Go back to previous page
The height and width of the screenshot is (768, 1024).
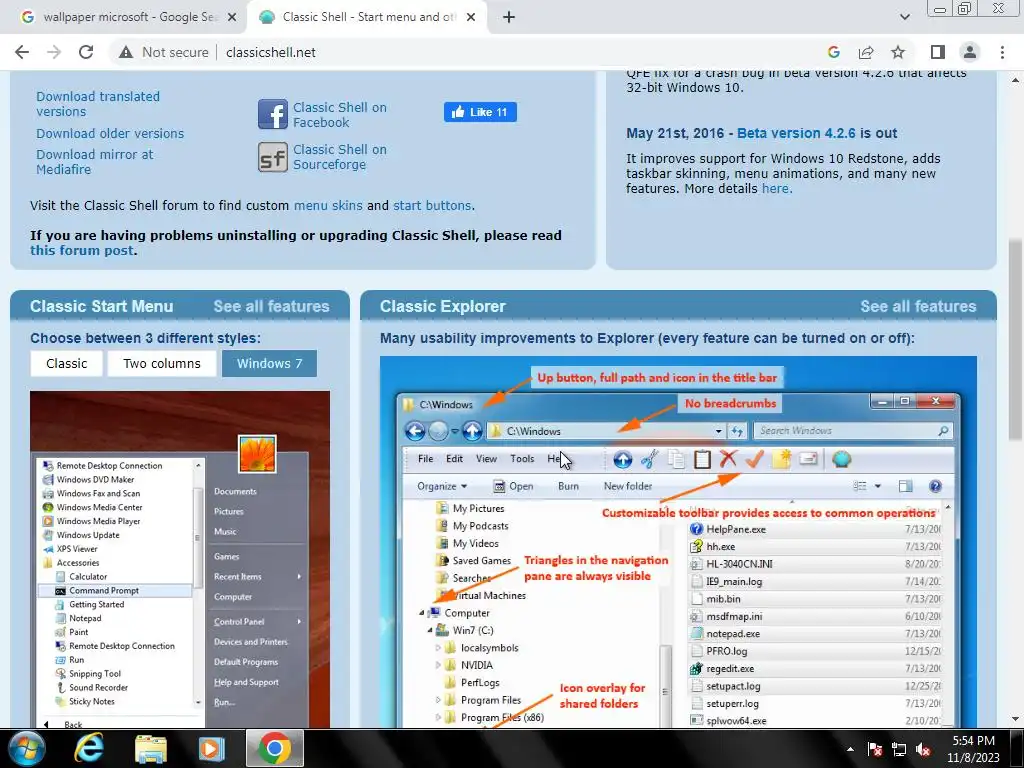(22, 52)
